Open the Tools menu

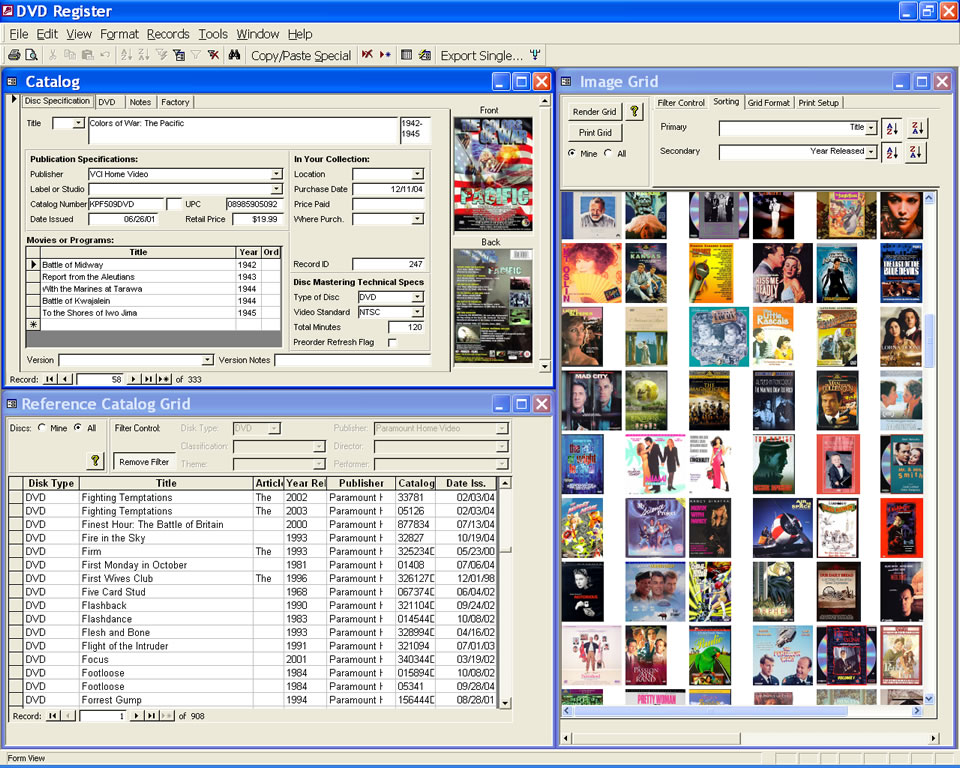[x=213, y=34]
